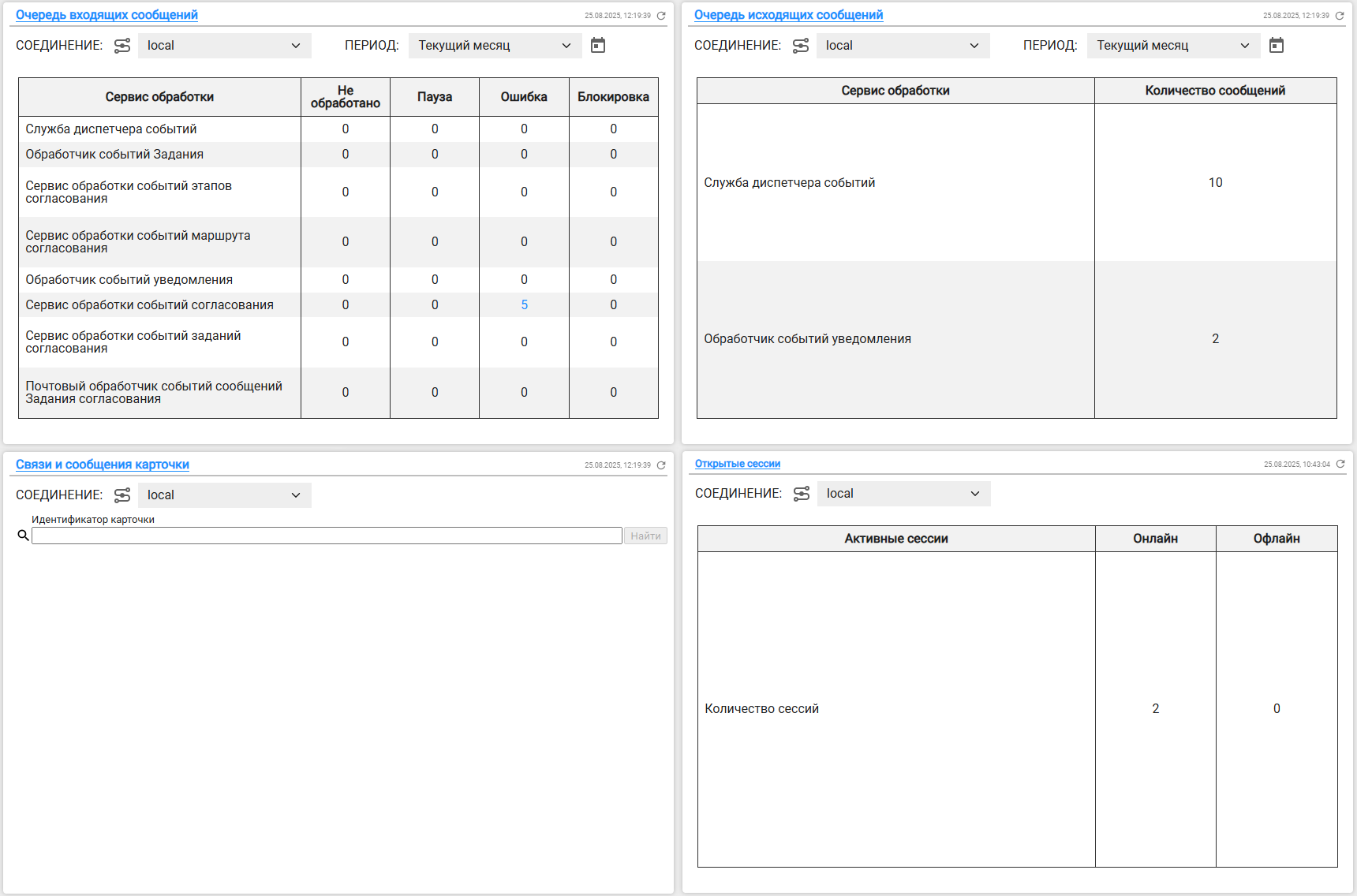
Task: Refresh the open sessions panel
Action: (1340, 464)
